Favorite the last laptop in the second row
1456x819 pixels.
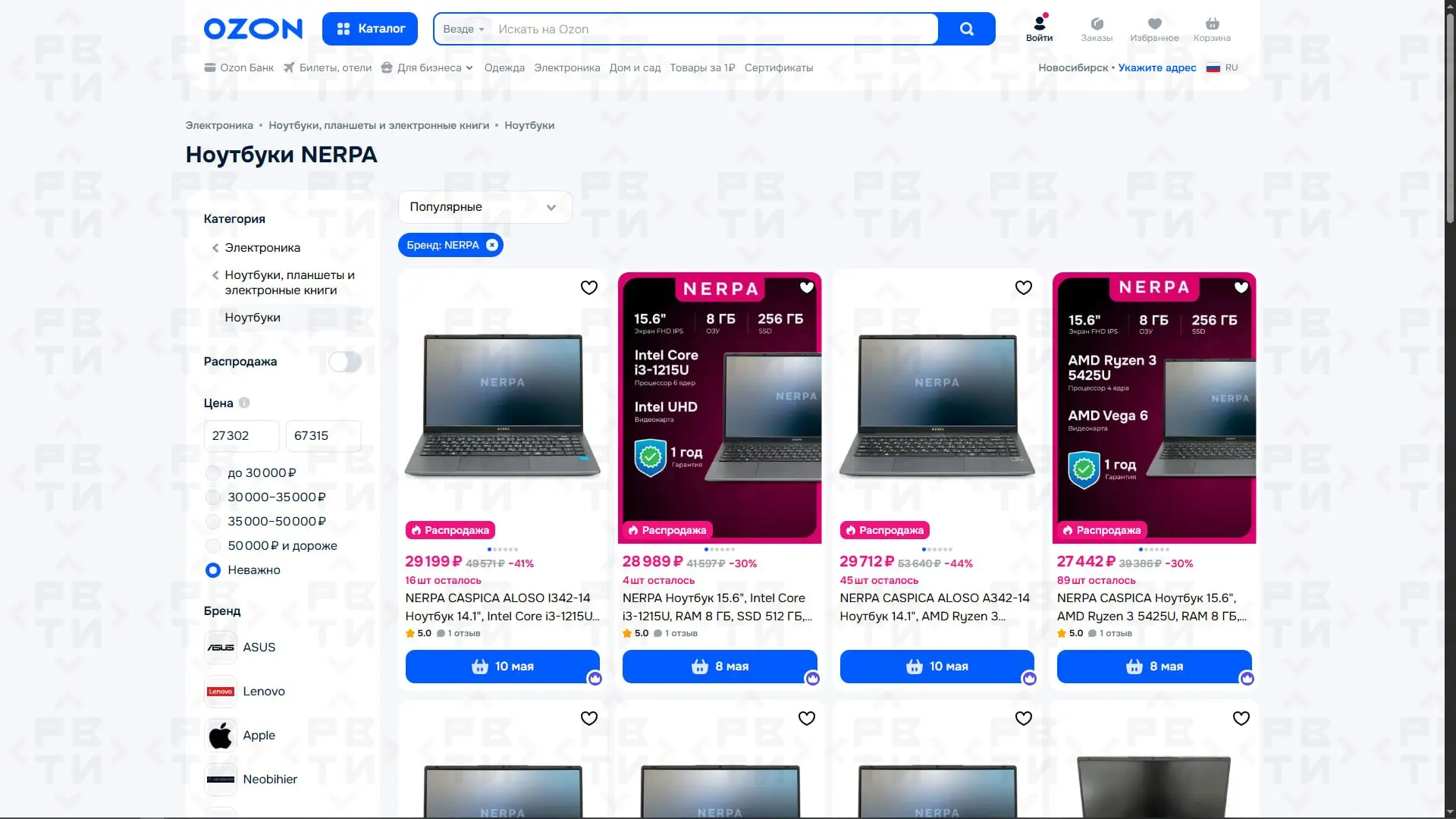click(x=1241, y=718)
